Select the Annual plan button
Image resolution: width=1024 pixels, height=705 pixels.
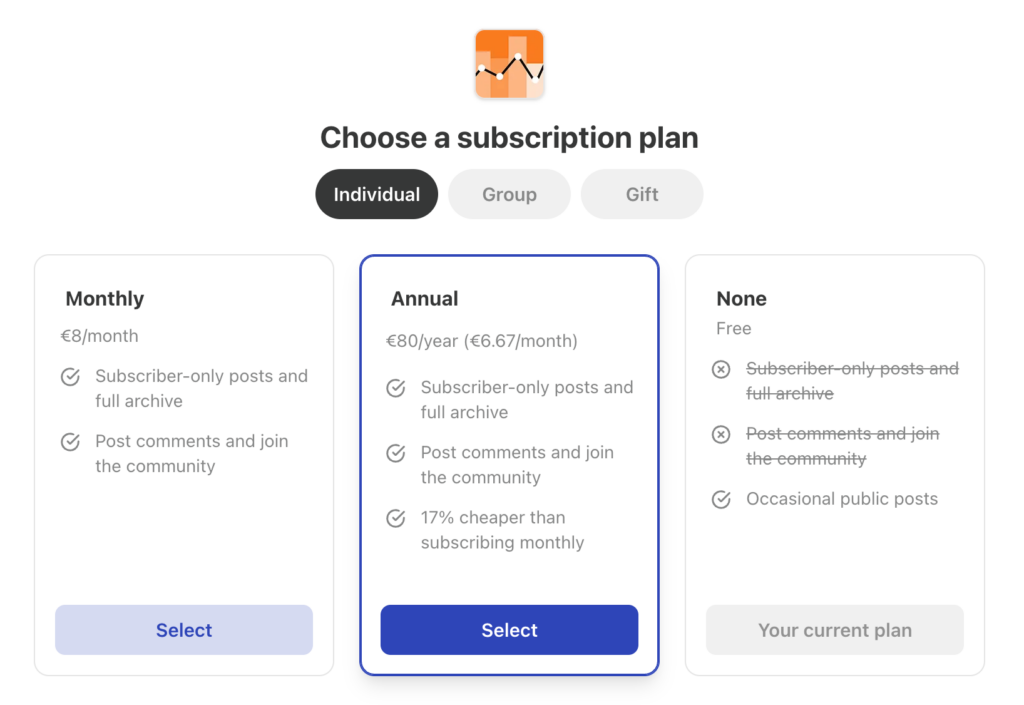pyautogui.click(x=509, y=630)
